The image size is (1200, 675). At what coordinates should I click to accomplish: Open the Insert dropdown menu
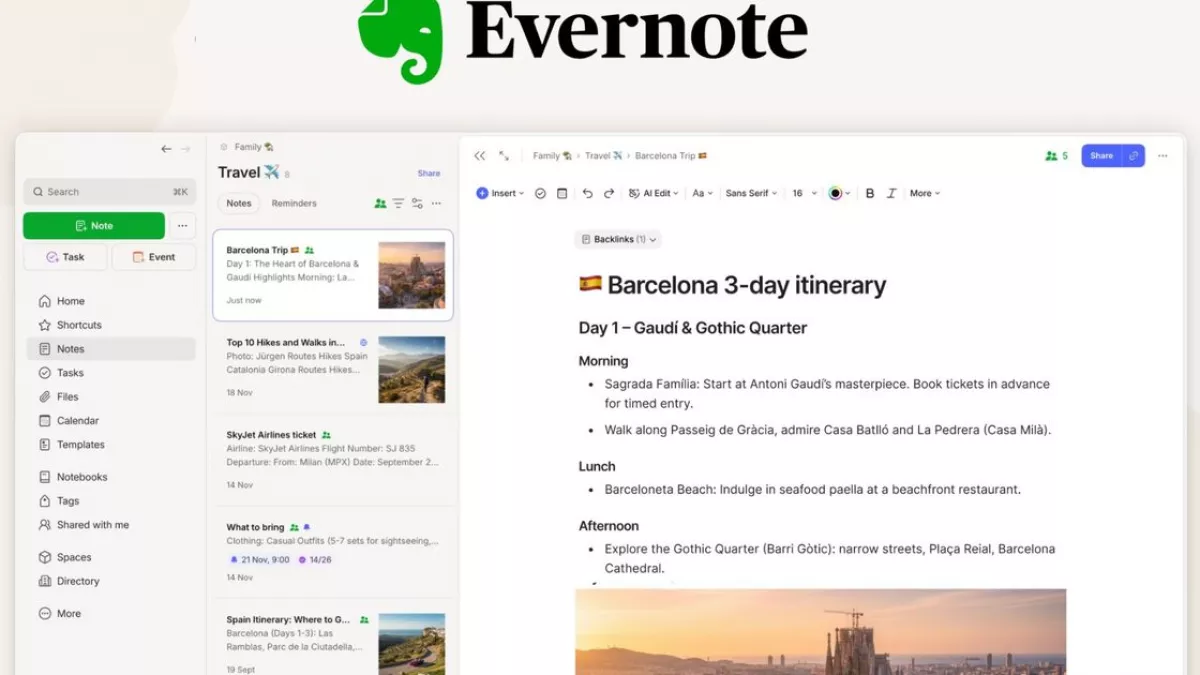tap(500, 193)
